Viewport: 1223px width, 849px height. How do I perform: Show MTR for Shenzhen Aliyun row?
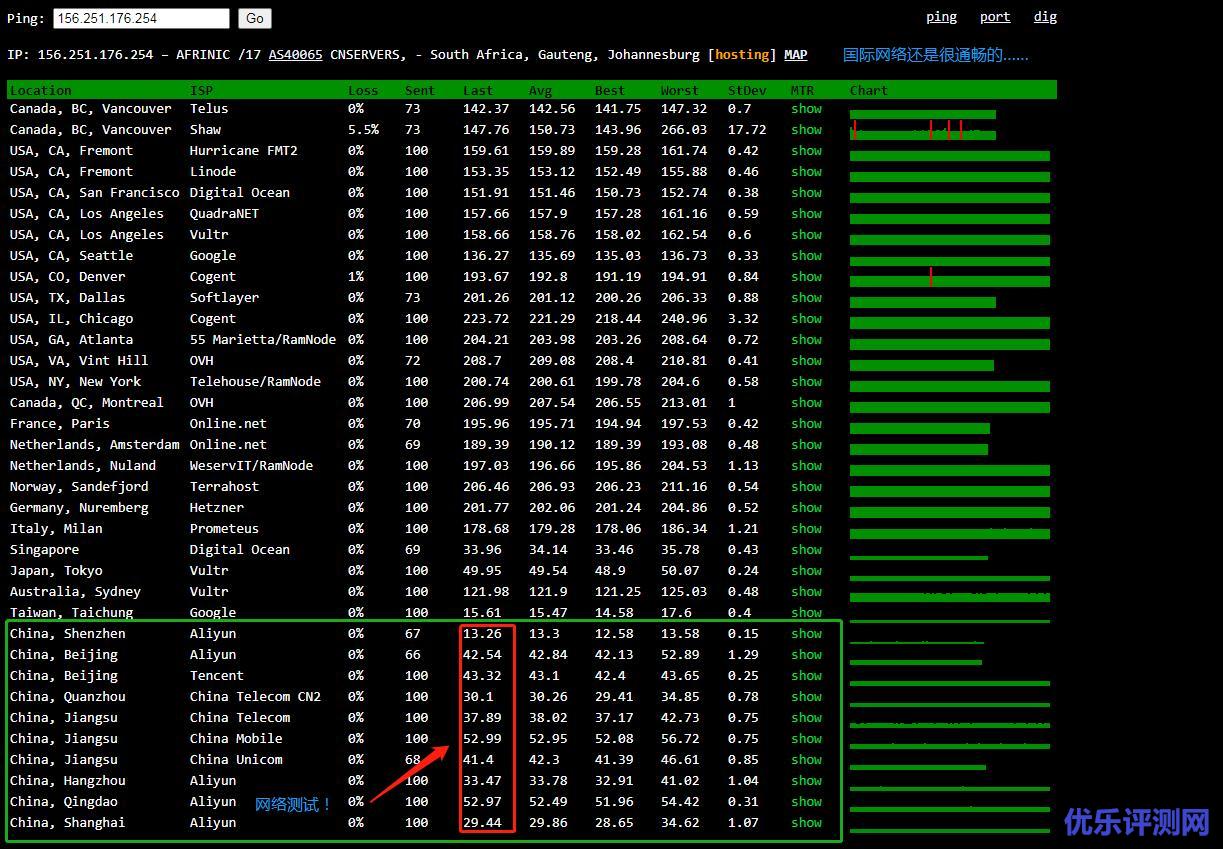pyautogui.click(x=806, y=634)
